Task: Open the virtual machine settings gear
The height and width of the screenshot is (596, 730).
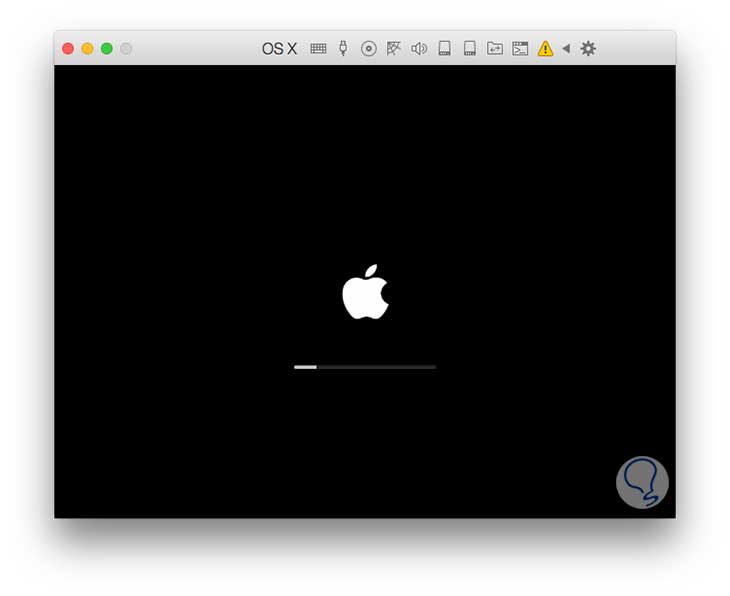Action: [588, 48]
